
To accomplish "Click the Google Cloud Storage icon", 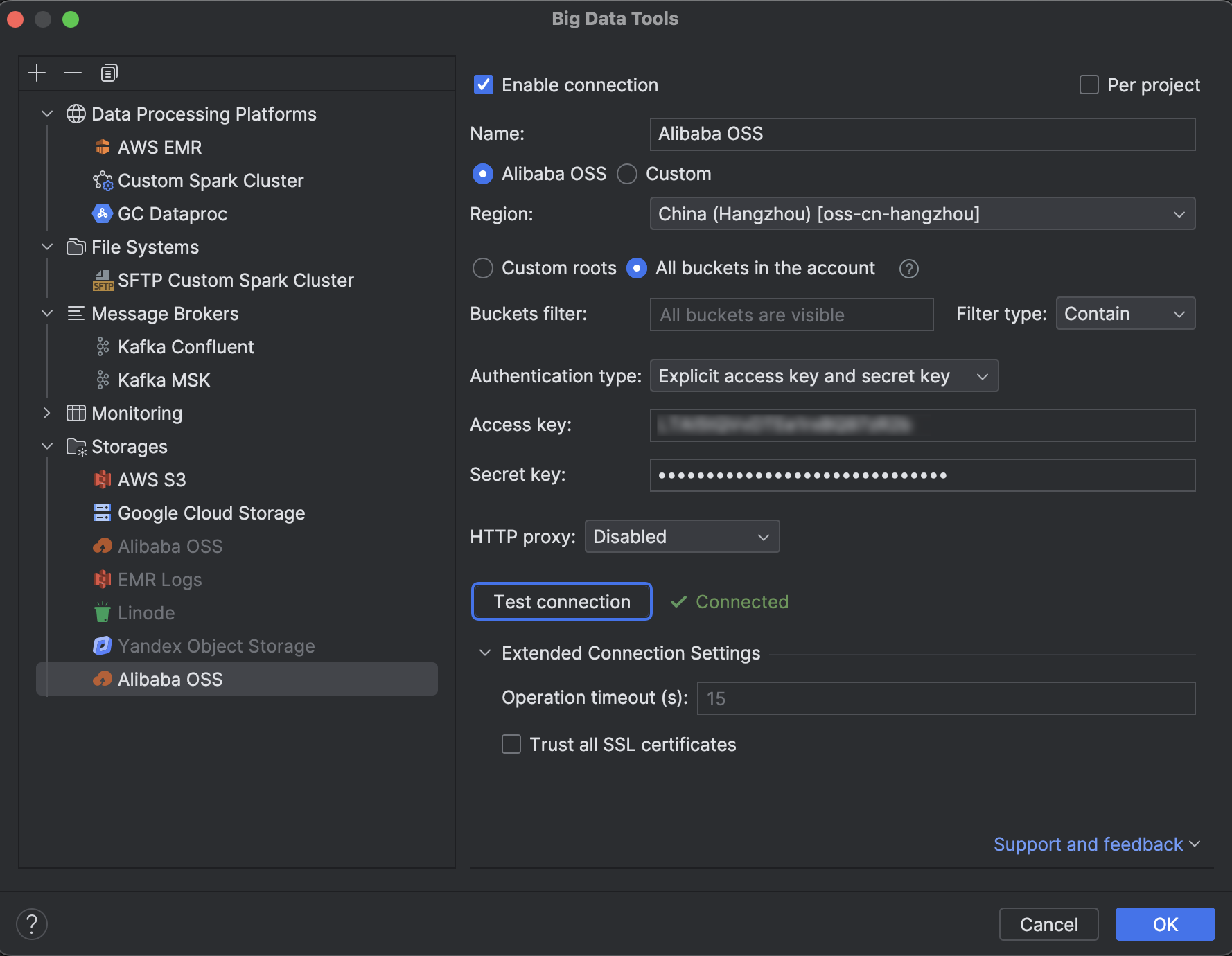I will click(103, 513).
